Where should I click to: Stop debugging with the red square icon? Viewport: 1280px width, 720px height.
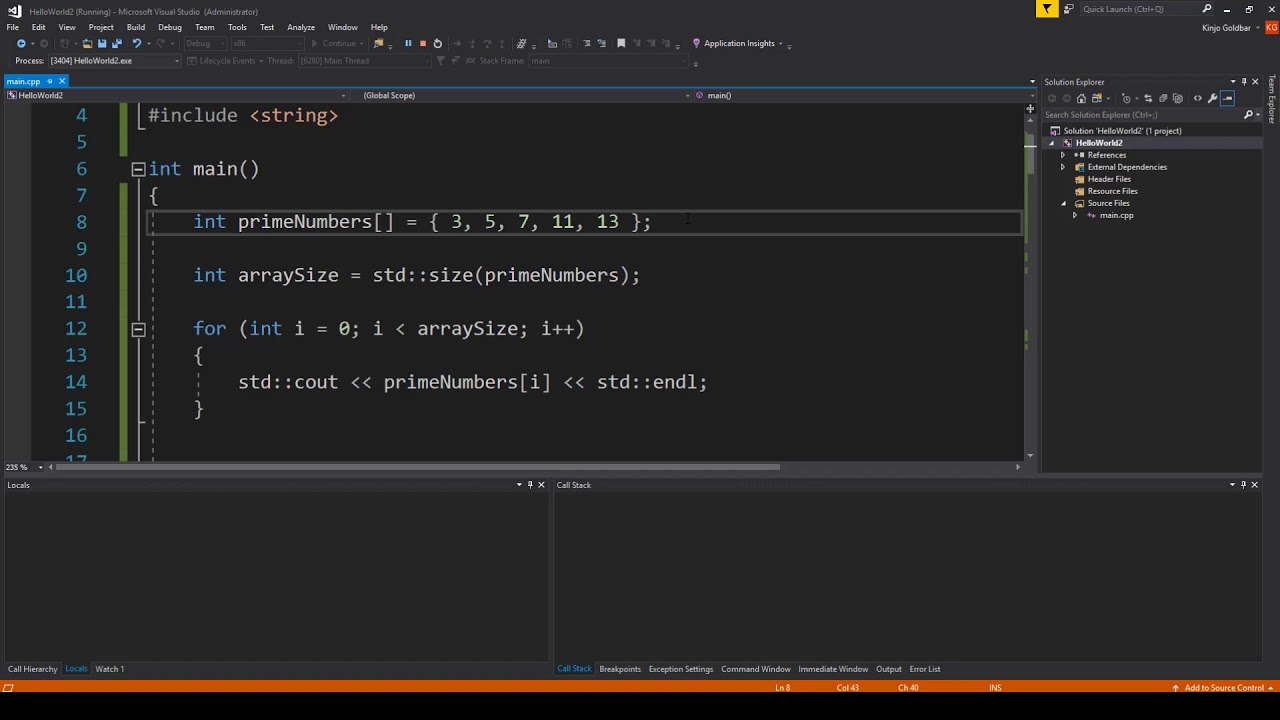[422, 43]
